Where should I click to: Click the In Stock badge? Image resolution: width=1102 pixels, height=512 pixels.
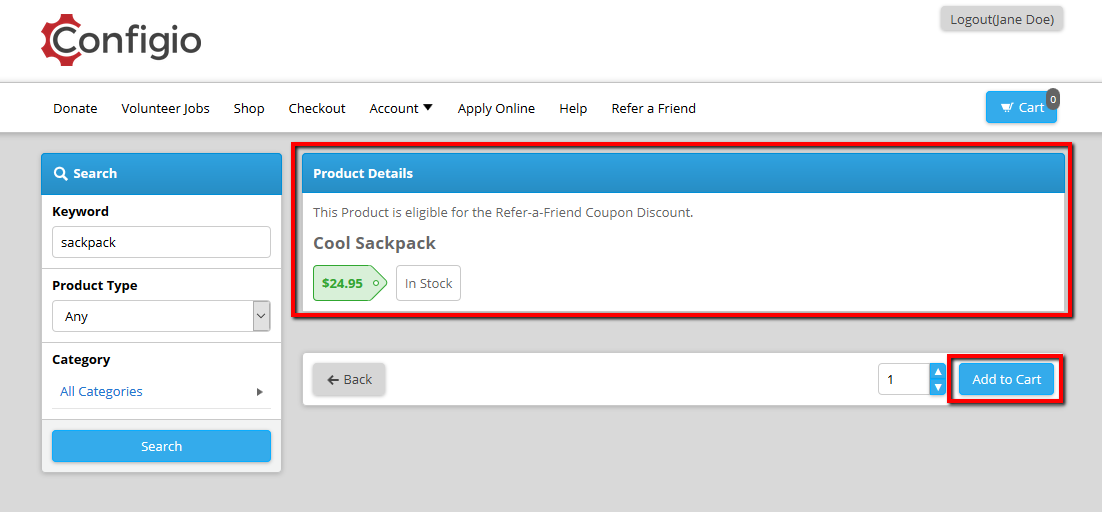(428, 283)
